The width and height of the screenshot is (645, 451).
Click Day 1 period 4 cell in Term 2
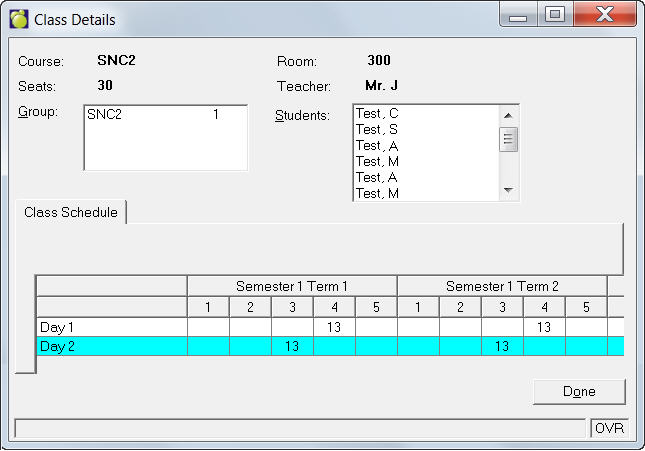coord(544,327)
